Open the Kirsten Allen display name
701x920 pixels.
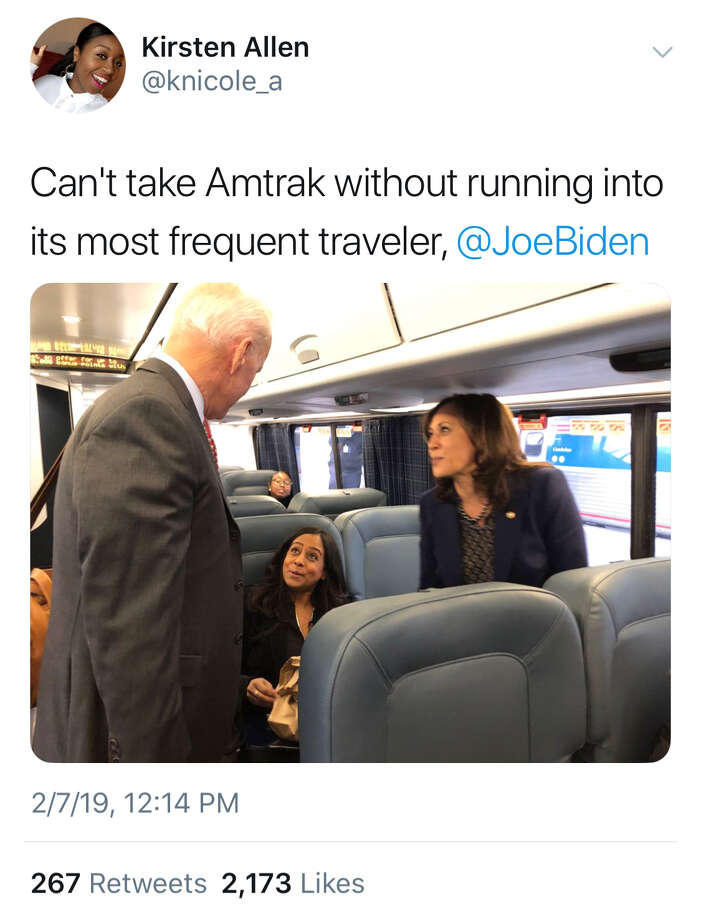225,48
